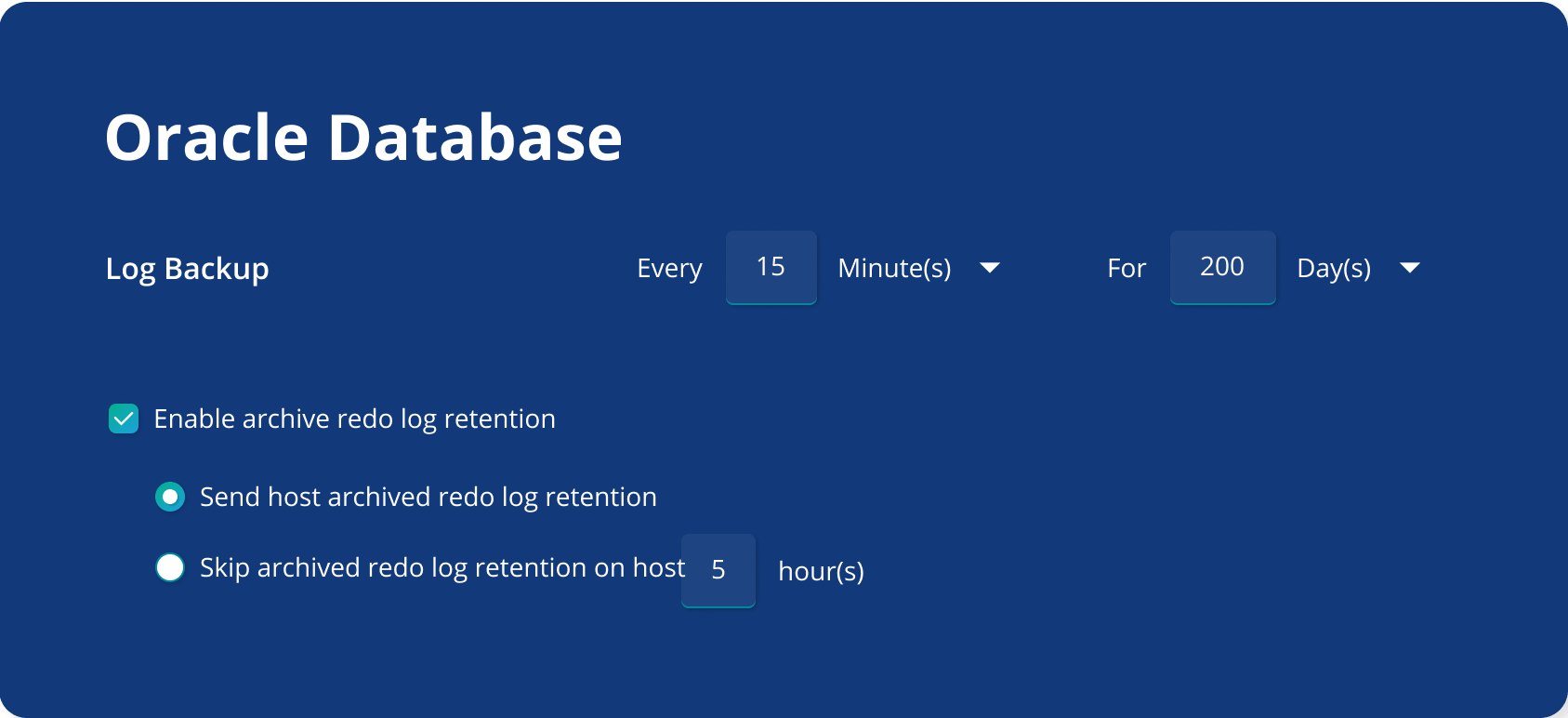
Task: Click the Log Backup label
Action: coord(188,269)
